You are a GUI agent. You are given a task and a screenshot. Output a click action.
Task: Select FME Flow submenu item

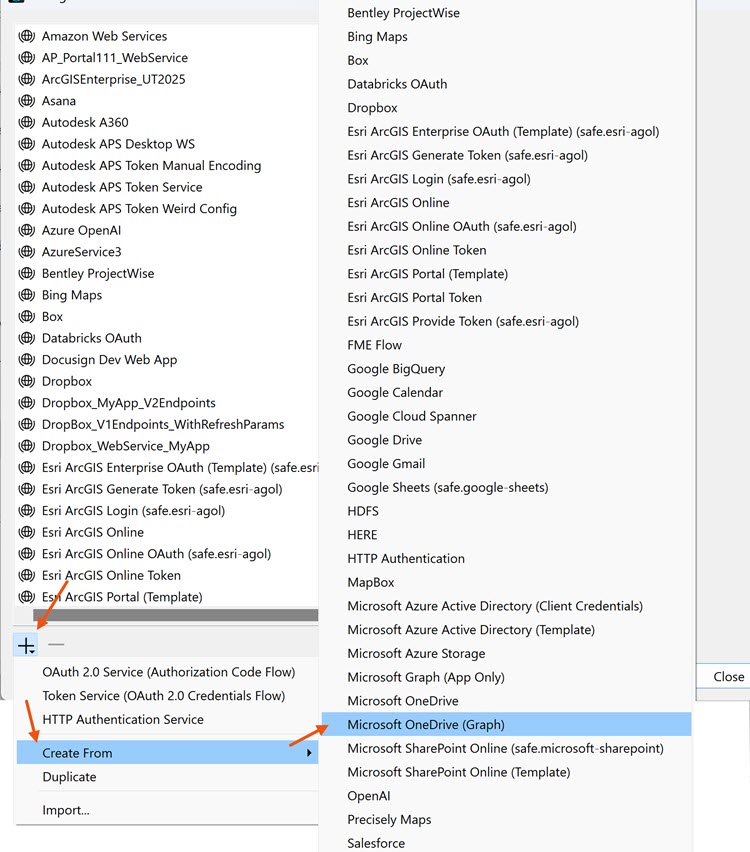click(x=374, y=345)
